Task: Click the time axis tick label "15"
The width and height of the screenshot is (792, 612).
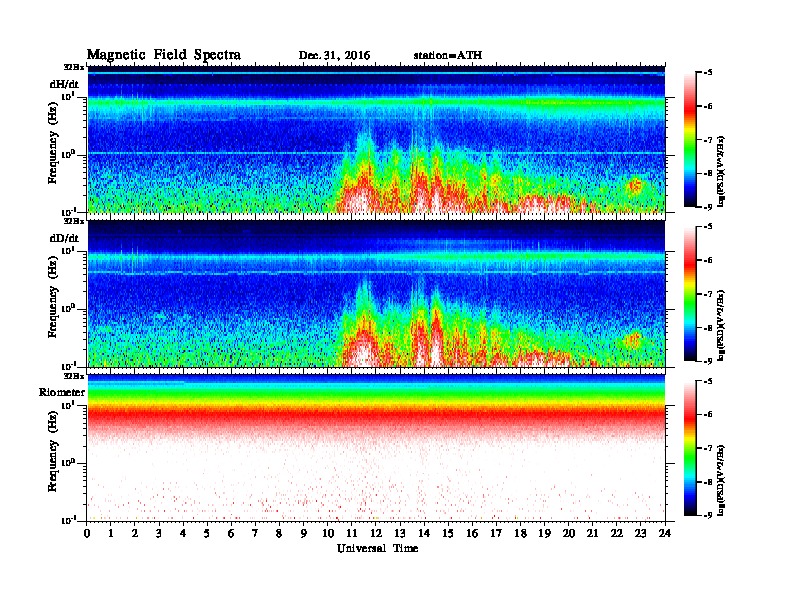Action: coord(448,533)
